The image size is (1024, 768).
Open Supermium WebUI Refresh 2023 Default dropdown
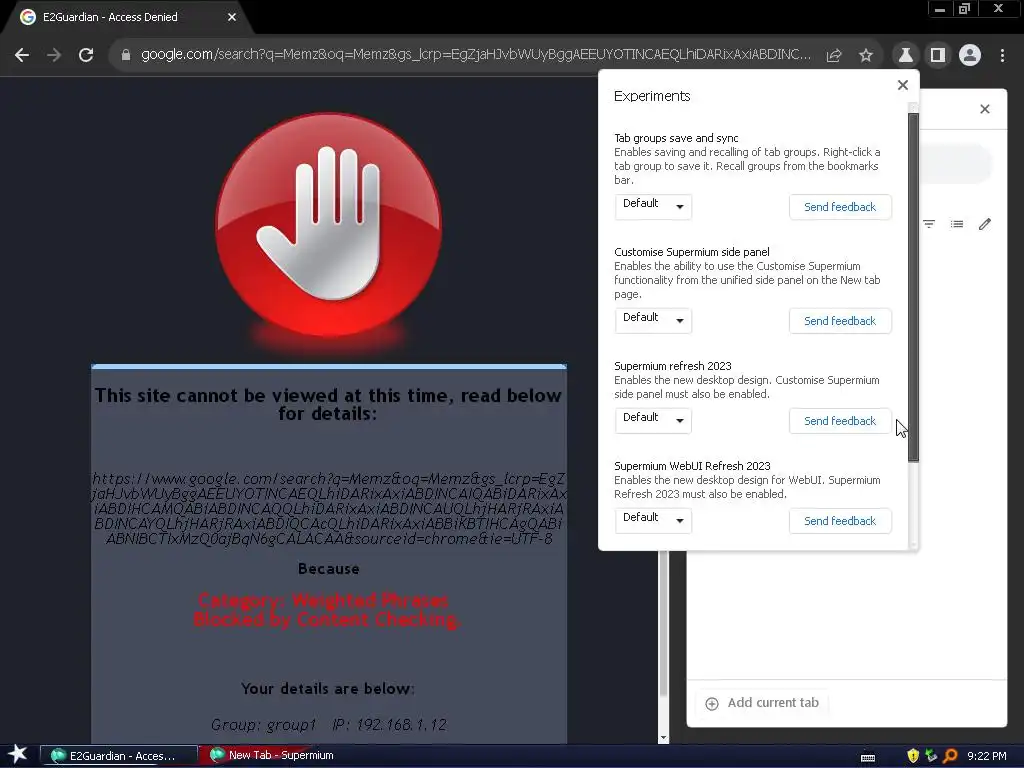tap(653, 520)
